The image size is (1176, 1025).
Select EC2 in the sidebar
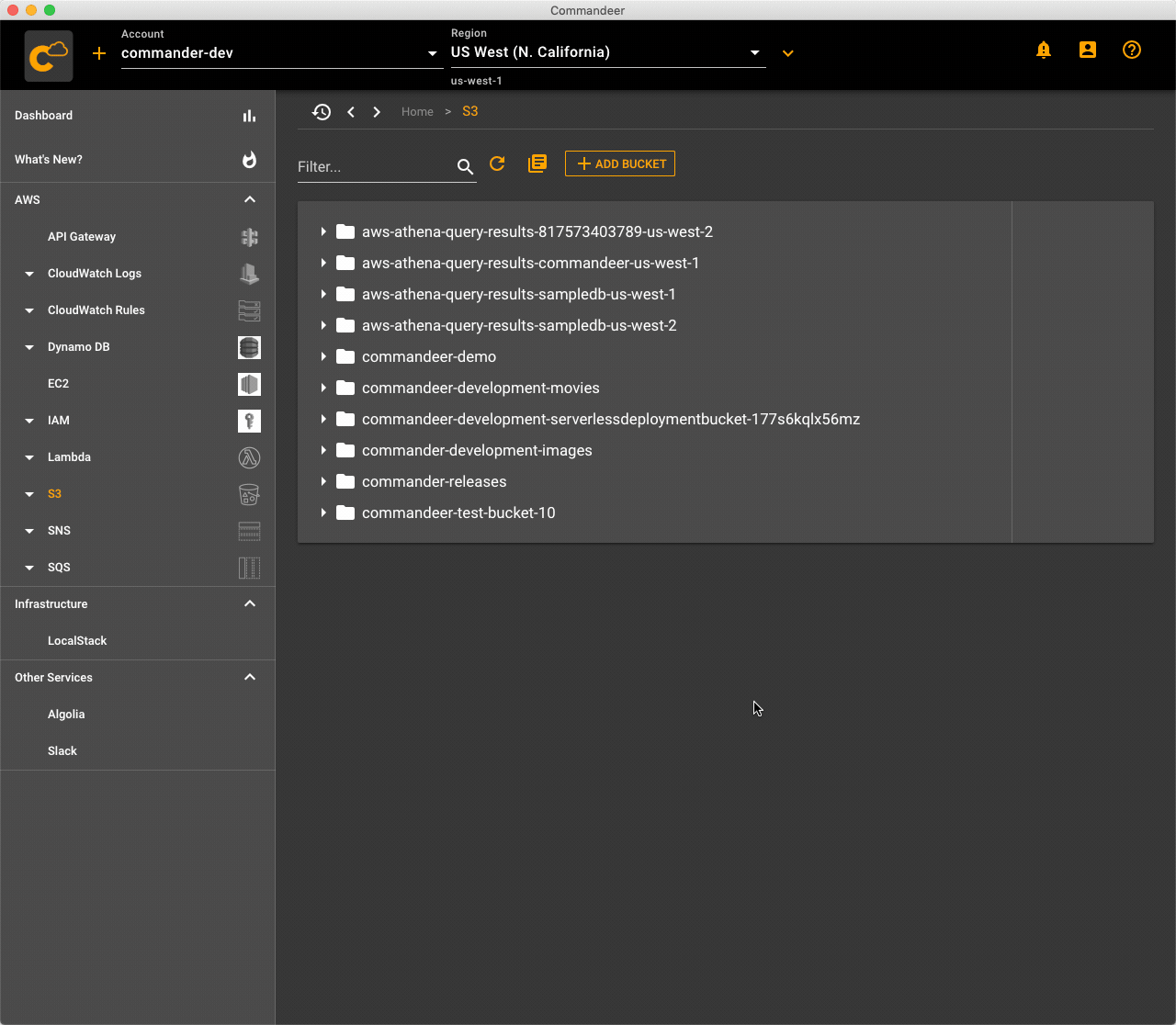pyautogui.click(x=58, y=384)
